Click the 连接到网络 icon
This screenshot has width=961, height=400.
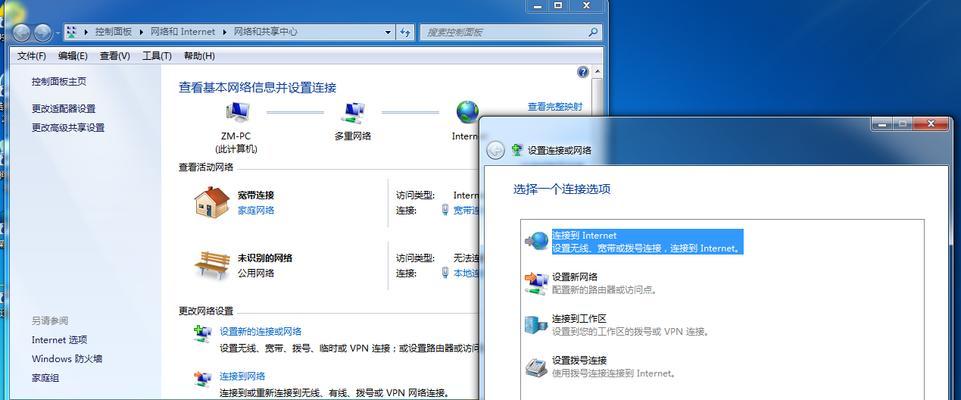202,379
